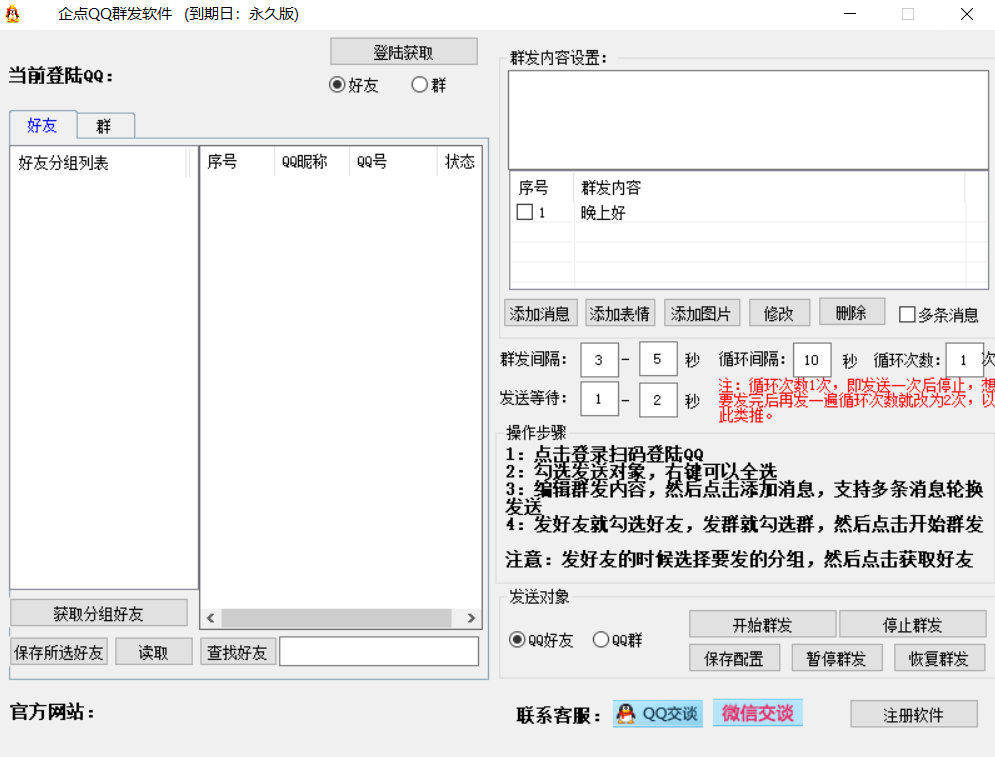Viewport: 995px width, 757px height.
Task: Focus the 发送等待 minimum field showing 1
Action: coord(599,399)
